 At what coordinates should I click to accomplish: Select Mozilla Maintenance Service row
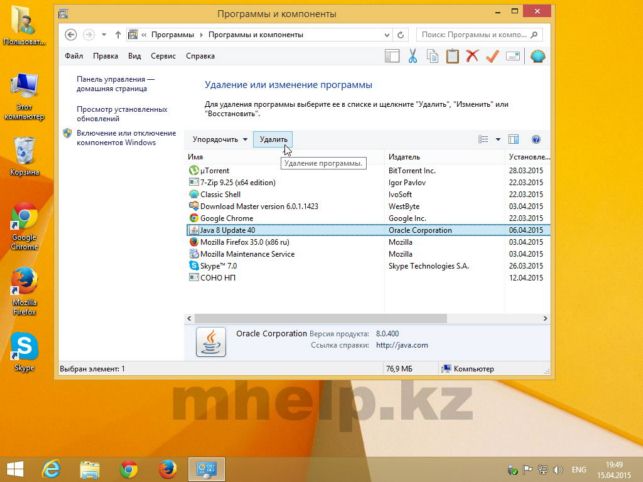368,254
